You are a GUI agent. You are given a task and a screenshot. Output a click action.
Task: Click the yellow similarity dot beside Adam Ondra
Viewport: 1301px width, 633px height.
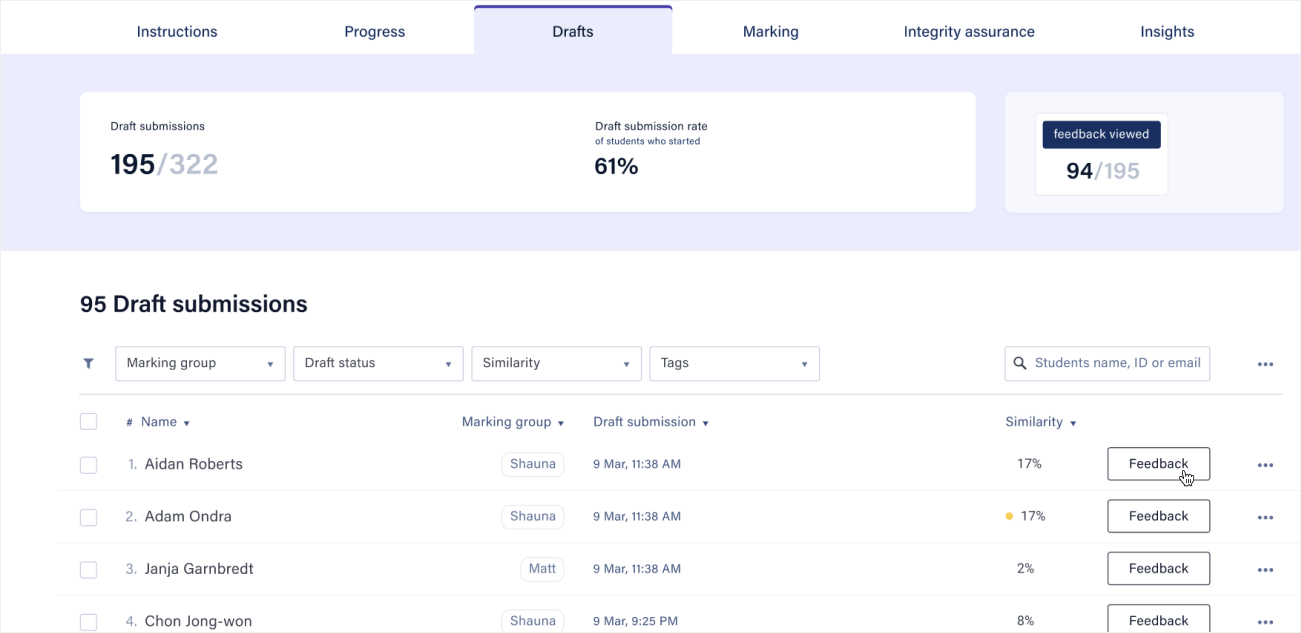pyautogui.click(x=1009, y=516)
